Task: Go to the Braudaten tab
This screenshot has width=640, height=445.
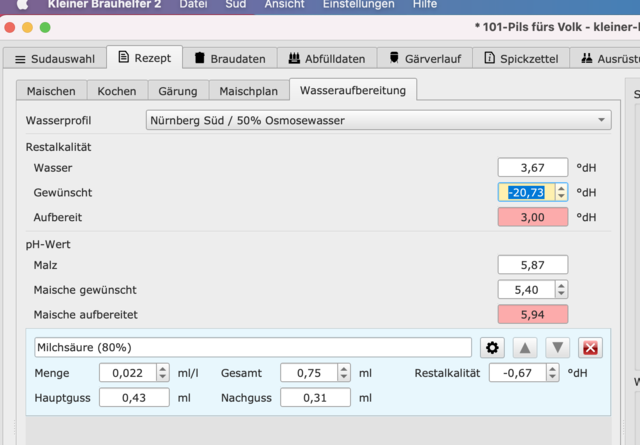Action: (230, 59)
